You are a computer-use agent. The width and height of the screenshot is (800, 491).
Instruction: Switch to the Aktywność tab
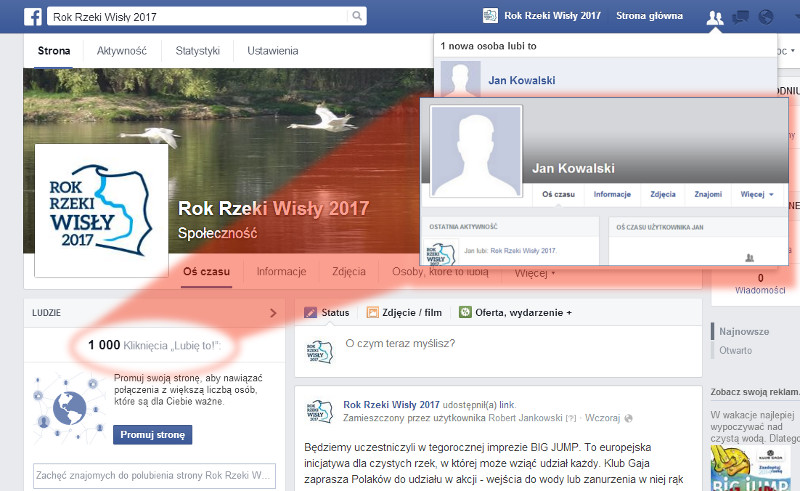[x=121, y=51]
